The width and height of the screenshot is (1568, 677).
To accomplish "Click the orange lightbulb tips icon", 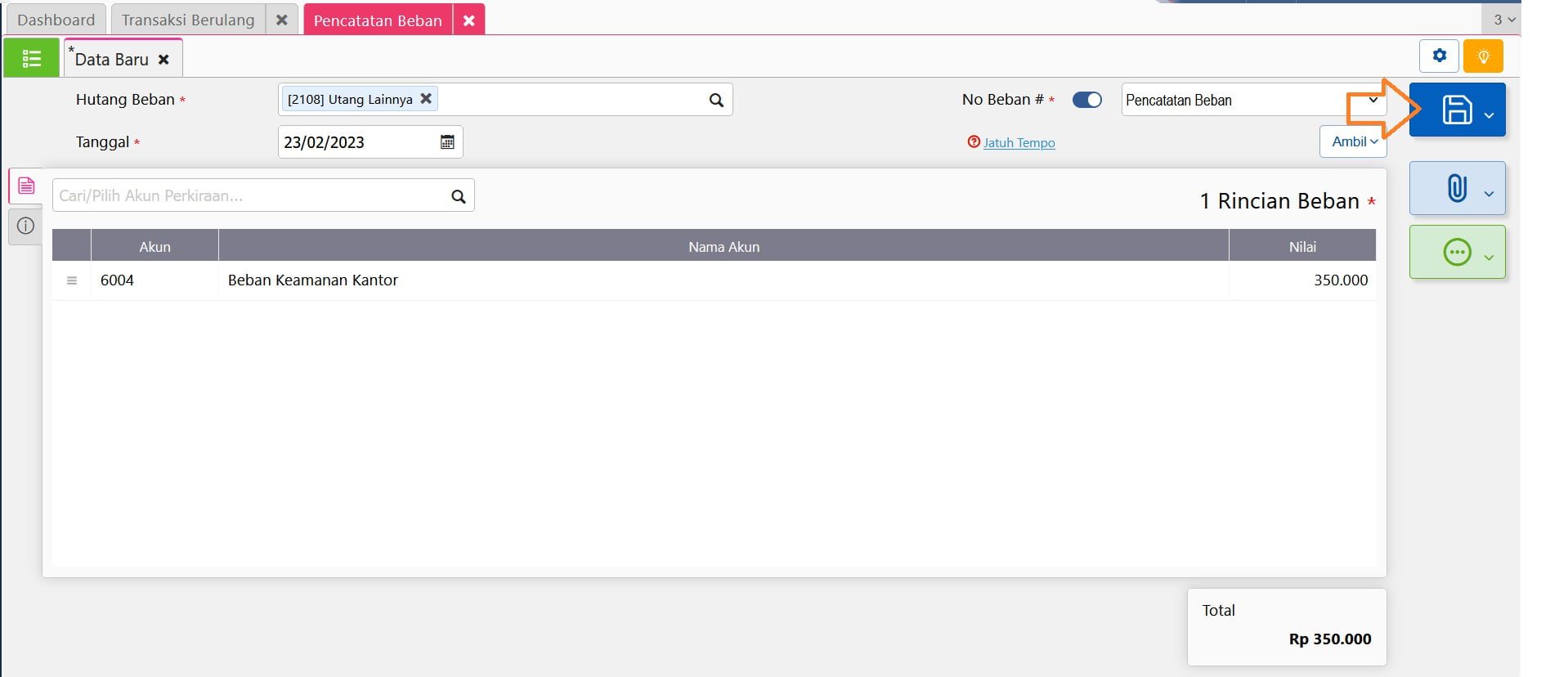I will [x=1483, y=56].
